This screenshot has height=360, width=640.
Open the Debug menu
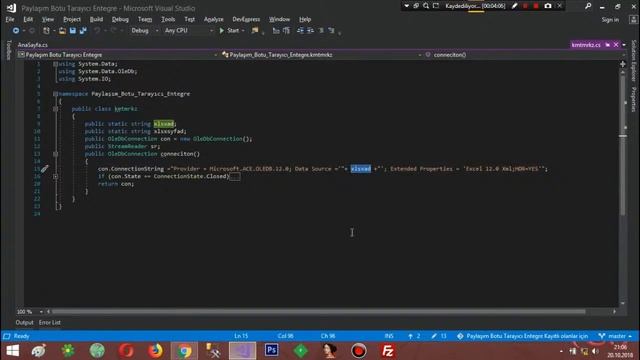(x=120, y=19)
